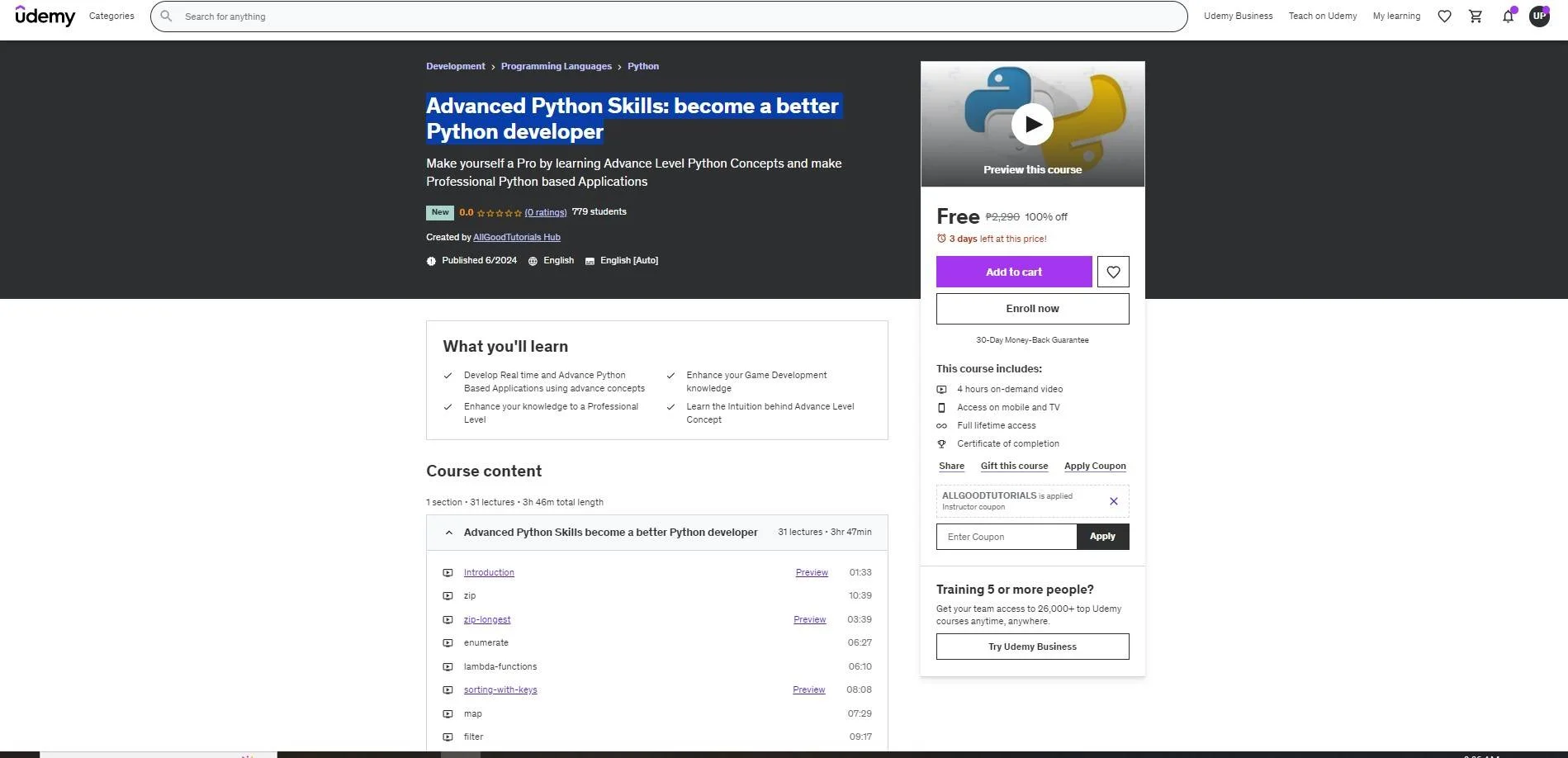Click video icon beside filter lecture
This screenshot has width=1568, height=758.
point(448,737)
